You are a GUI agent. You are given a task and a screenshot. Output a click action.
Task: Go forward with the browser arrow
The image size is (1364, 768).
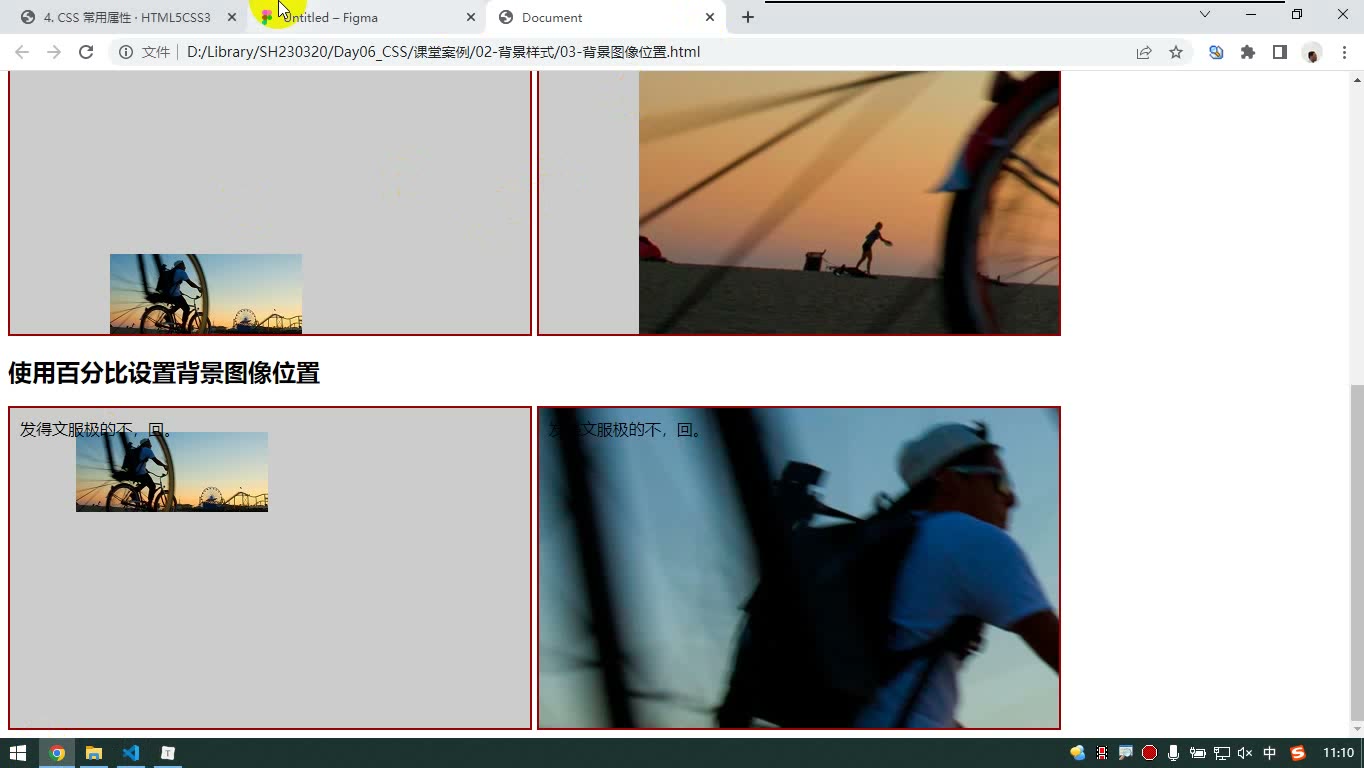pos(54,52)
